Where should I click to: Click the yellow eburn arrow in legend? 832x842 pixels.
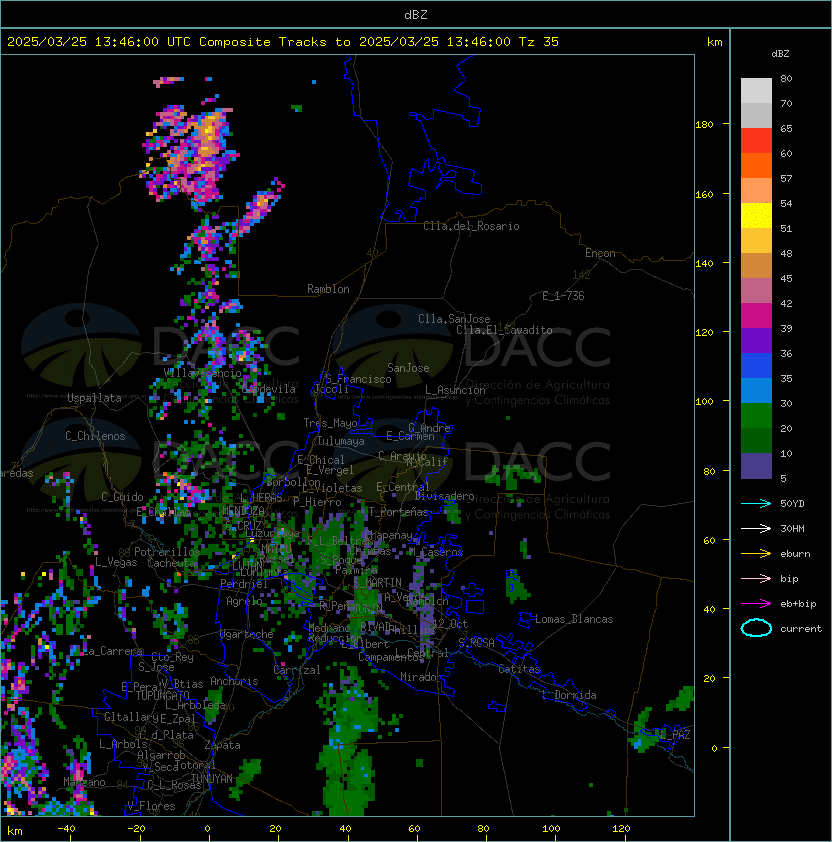click(x=756, y=554)
